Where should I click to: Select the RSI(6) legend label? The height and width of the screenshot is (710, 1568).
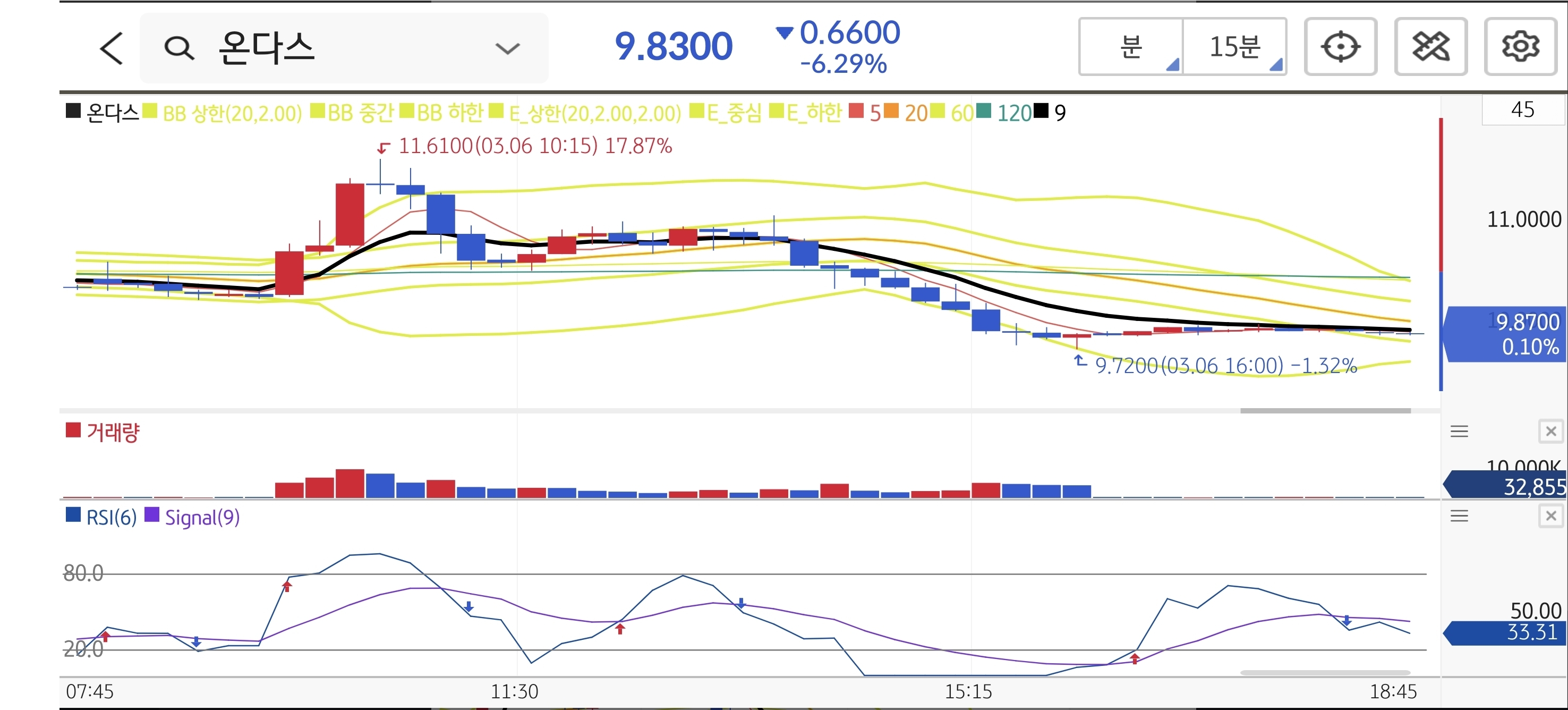tap(111, 518)
